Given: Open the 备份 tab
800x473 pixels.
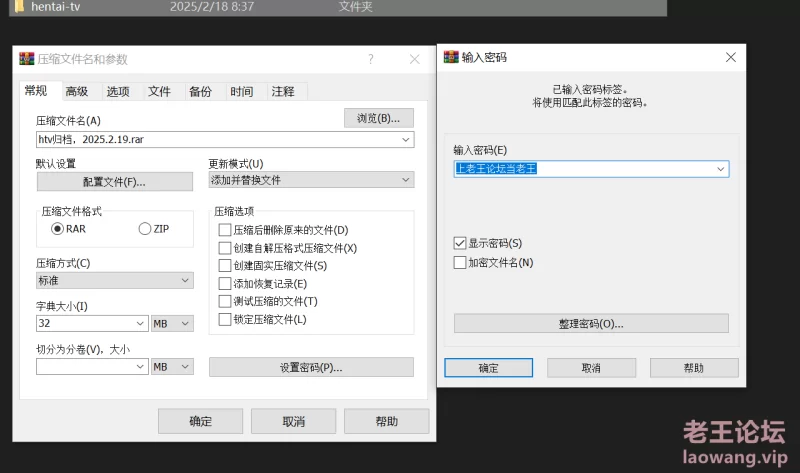Looking at the screenshot, I should (x=200, y=92).
